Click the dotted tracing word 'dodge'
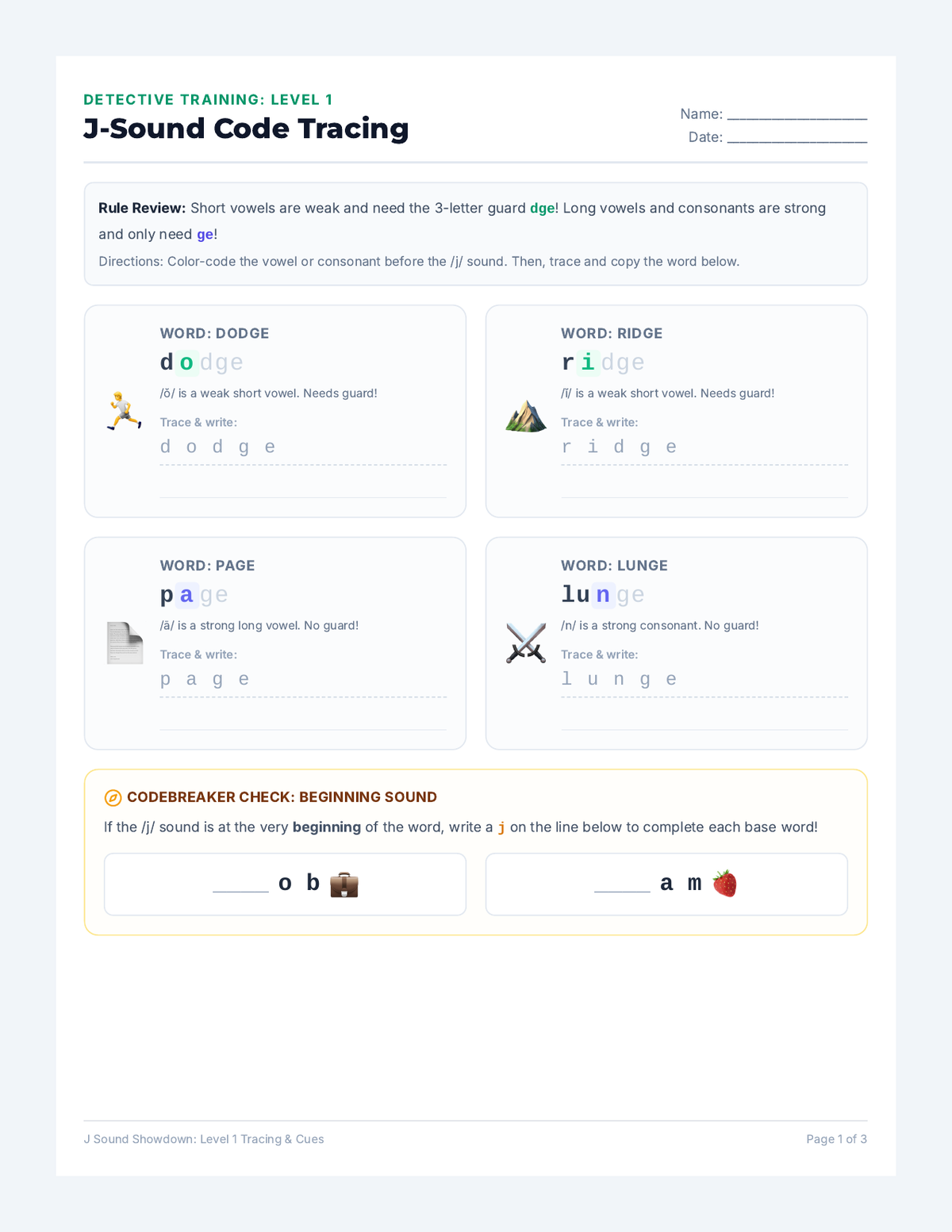Screen dimensions: 952x1232 coord(218,447)
